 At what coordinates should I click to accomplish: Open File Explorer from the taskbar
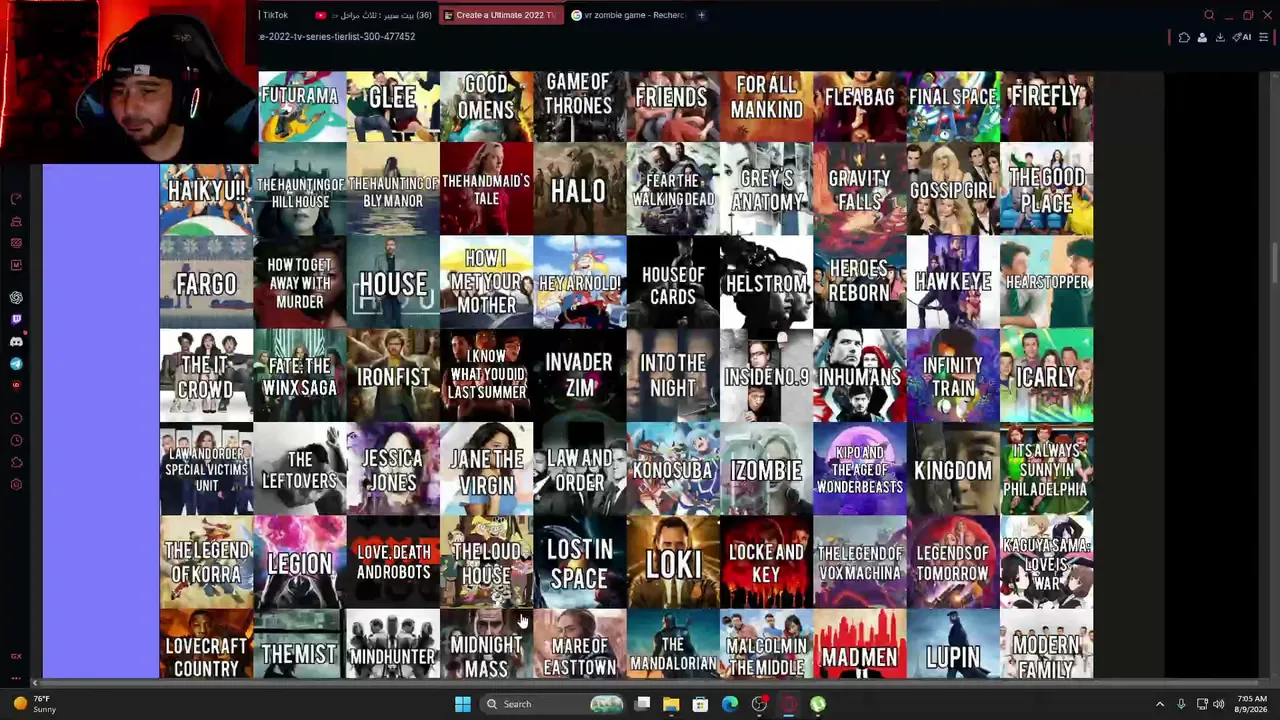(x=671, y=704)
